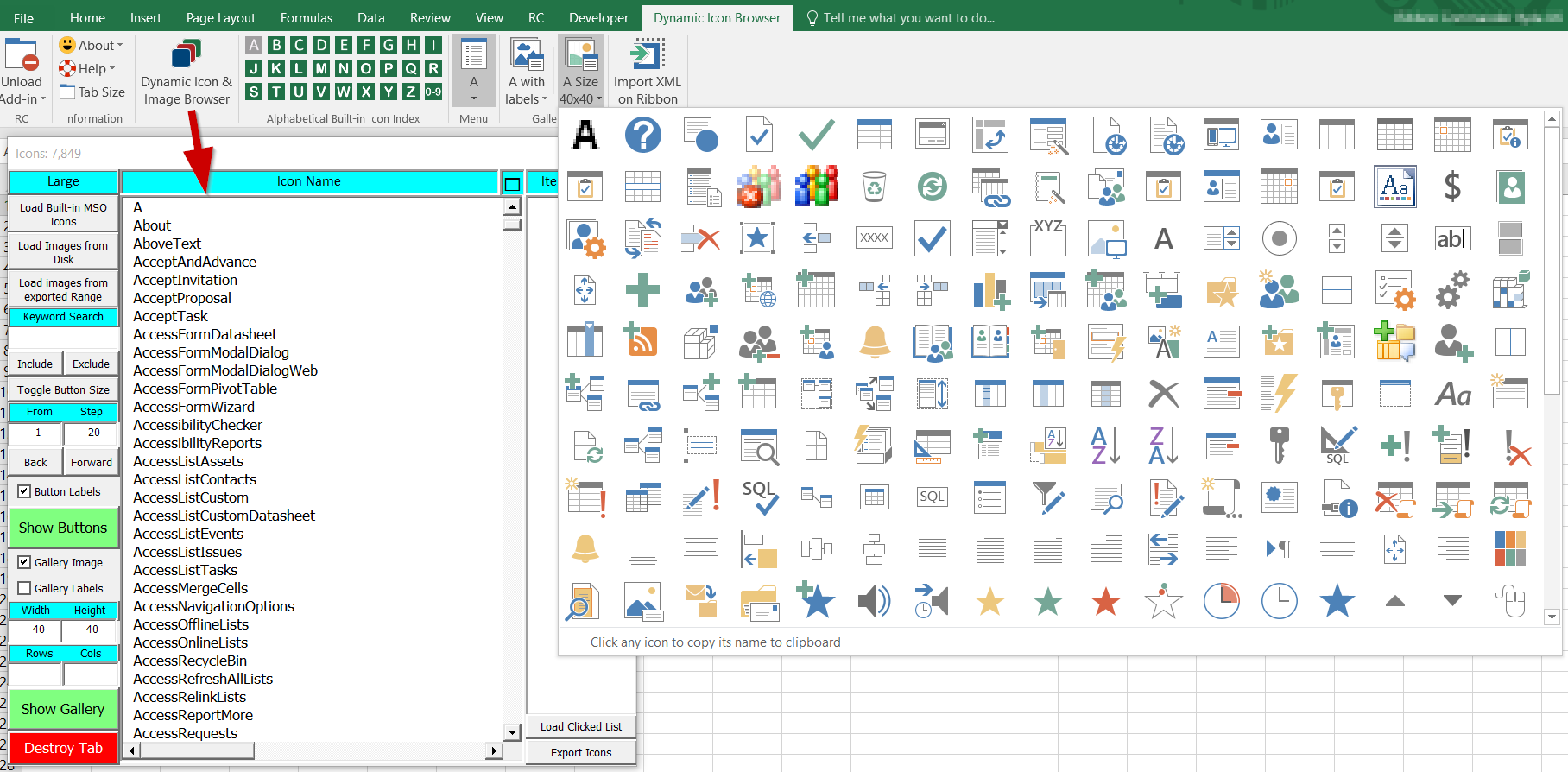1568x772 pixels.
Task: Click icon list vertical scrollbar down arrow
Action: [512, 732]
